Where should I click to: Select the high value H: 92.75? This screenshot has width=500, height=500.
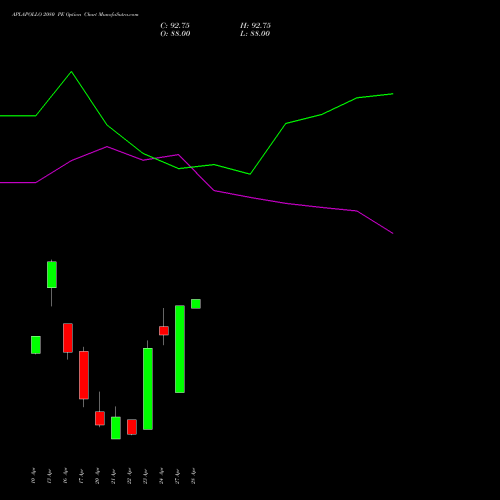click(255, 26)
